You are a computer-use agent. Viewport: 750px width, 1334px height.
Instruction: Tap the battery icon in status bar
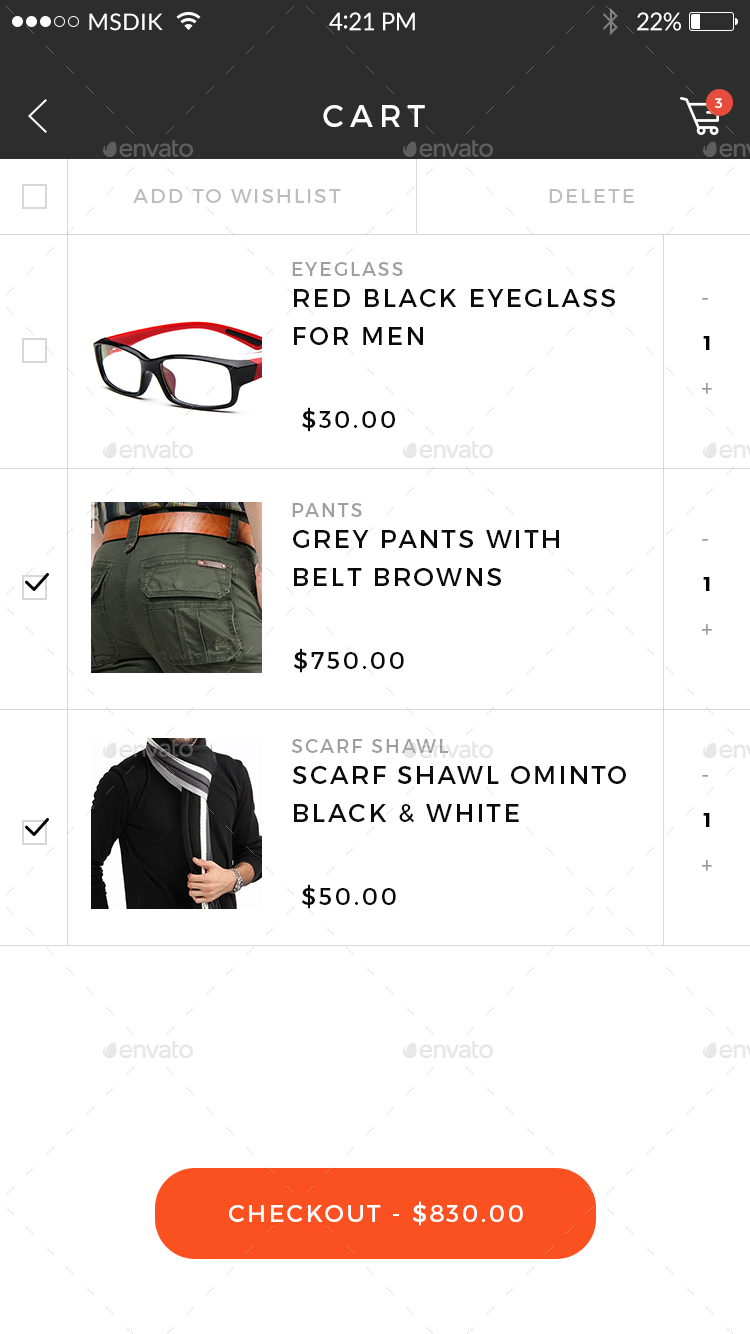(x=712, y=21)
